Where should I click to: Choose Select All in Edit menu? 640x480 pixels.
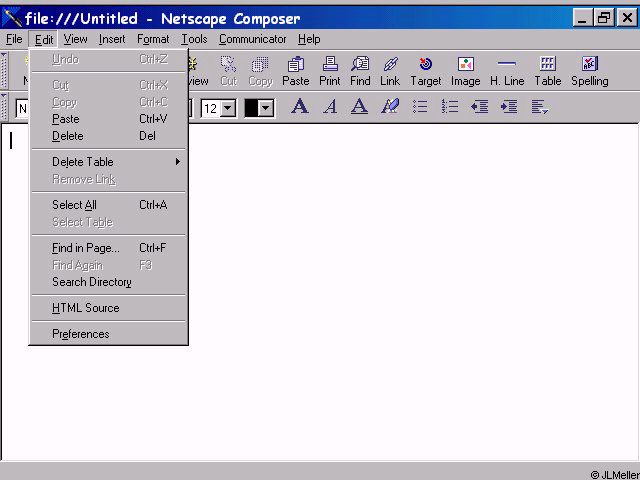coord(109,205)
